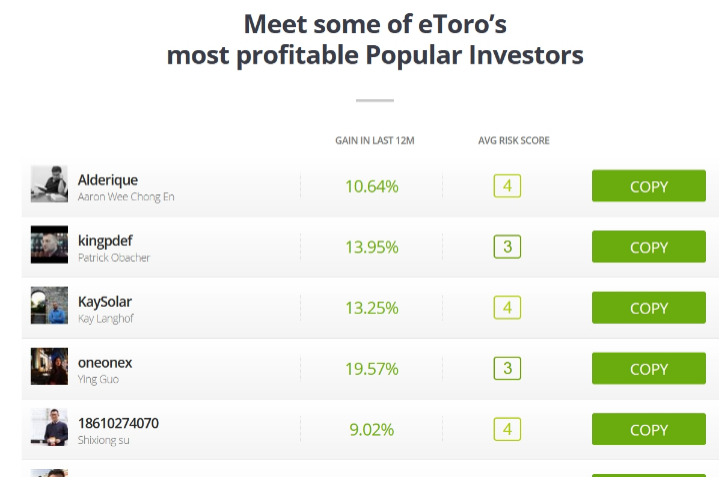
Task: Click kingpdef's risk score 3 badge
Action: [507, 247]
